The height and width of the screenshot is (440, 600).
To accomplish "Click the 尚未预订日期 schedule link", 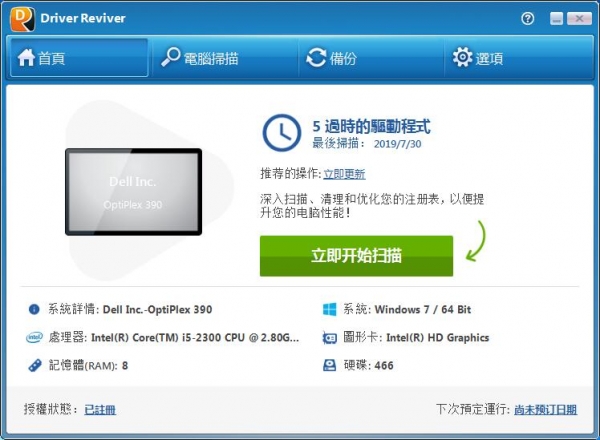I will pos(546,410).
